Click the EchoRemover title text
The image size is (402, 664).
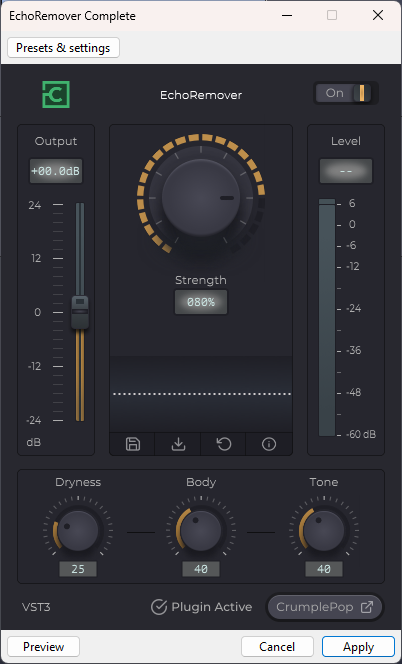[x=201, y=95]
